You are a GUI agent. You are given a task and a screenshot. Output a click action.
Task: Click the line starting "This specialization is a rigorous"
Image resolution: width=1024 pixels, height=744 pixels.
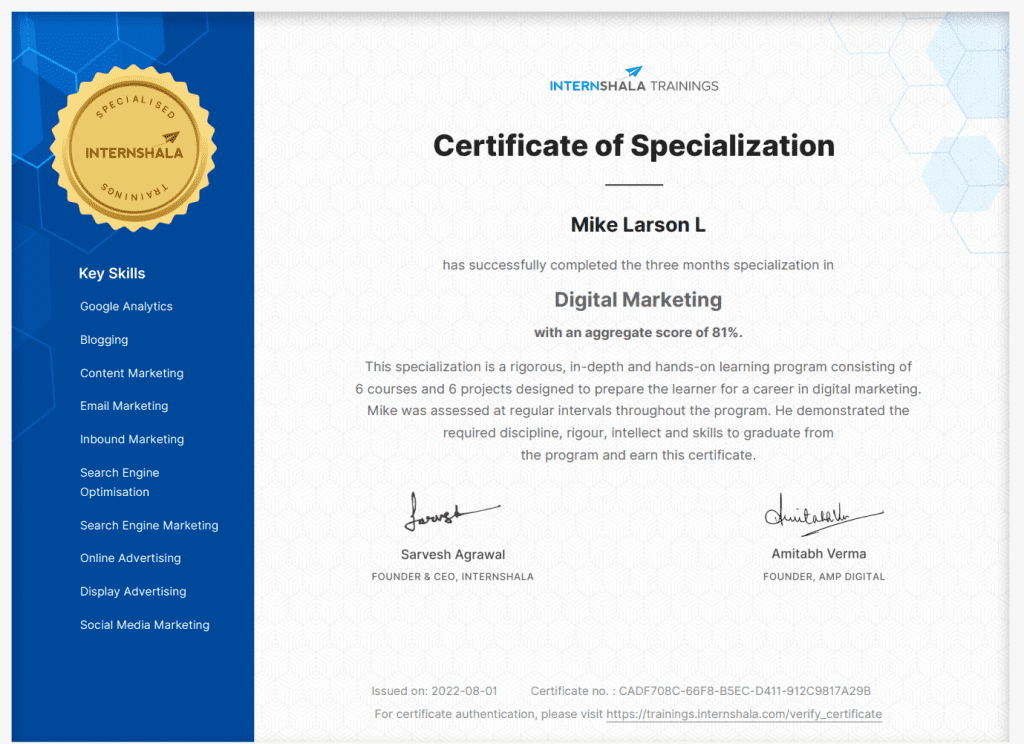[638, 367]
